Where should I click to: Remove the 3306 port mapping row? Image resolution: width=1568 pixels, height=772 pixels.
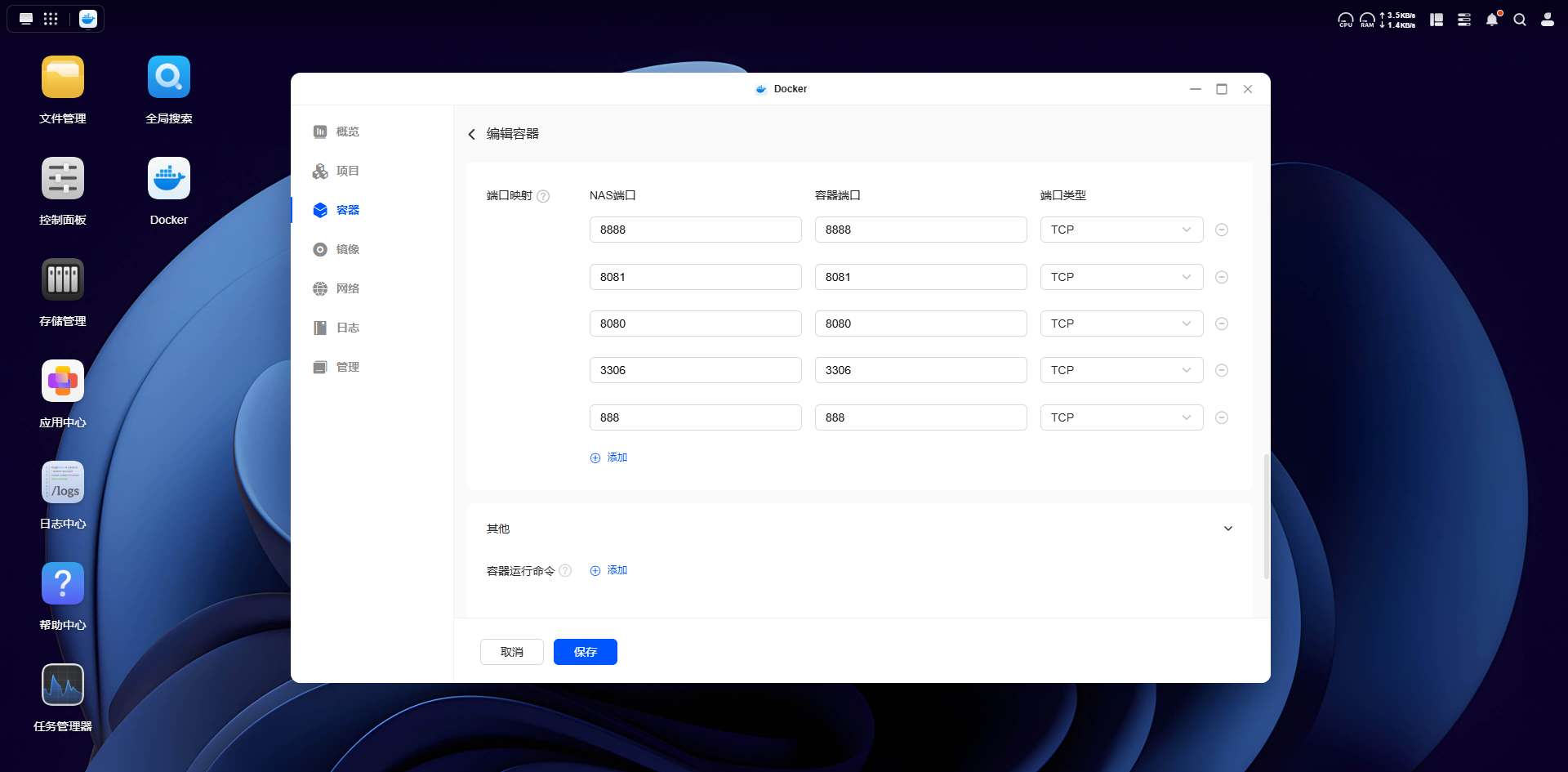point(1222,370)
